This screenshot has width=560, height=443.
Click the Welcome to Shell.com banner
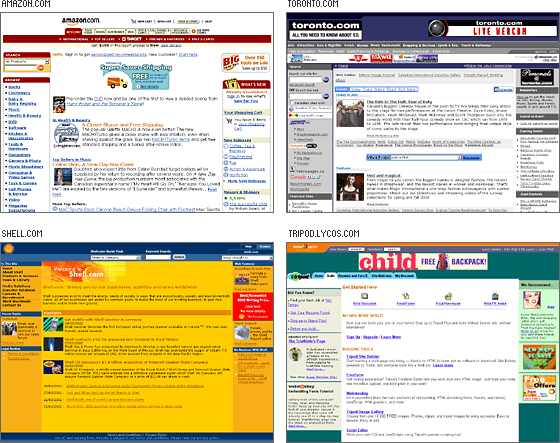(x=84, y=272)
